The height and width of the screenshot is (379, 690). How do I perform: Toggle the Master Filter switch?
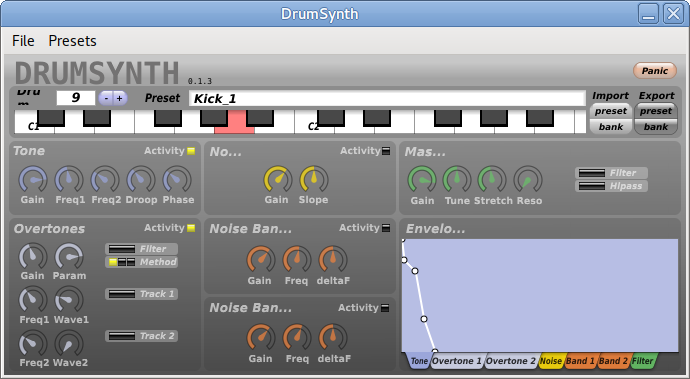click(x=611, y=173)
